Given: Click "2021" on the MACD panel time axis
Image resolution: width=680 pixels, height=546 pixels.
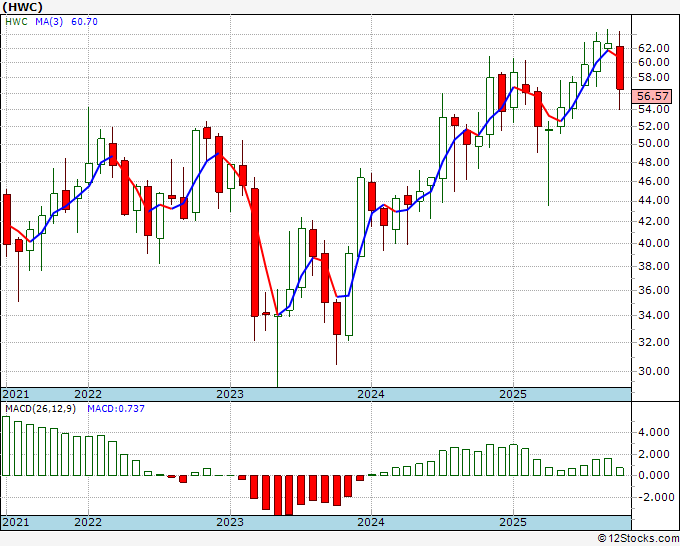Looking at the screenshot, I should (16, 522).
